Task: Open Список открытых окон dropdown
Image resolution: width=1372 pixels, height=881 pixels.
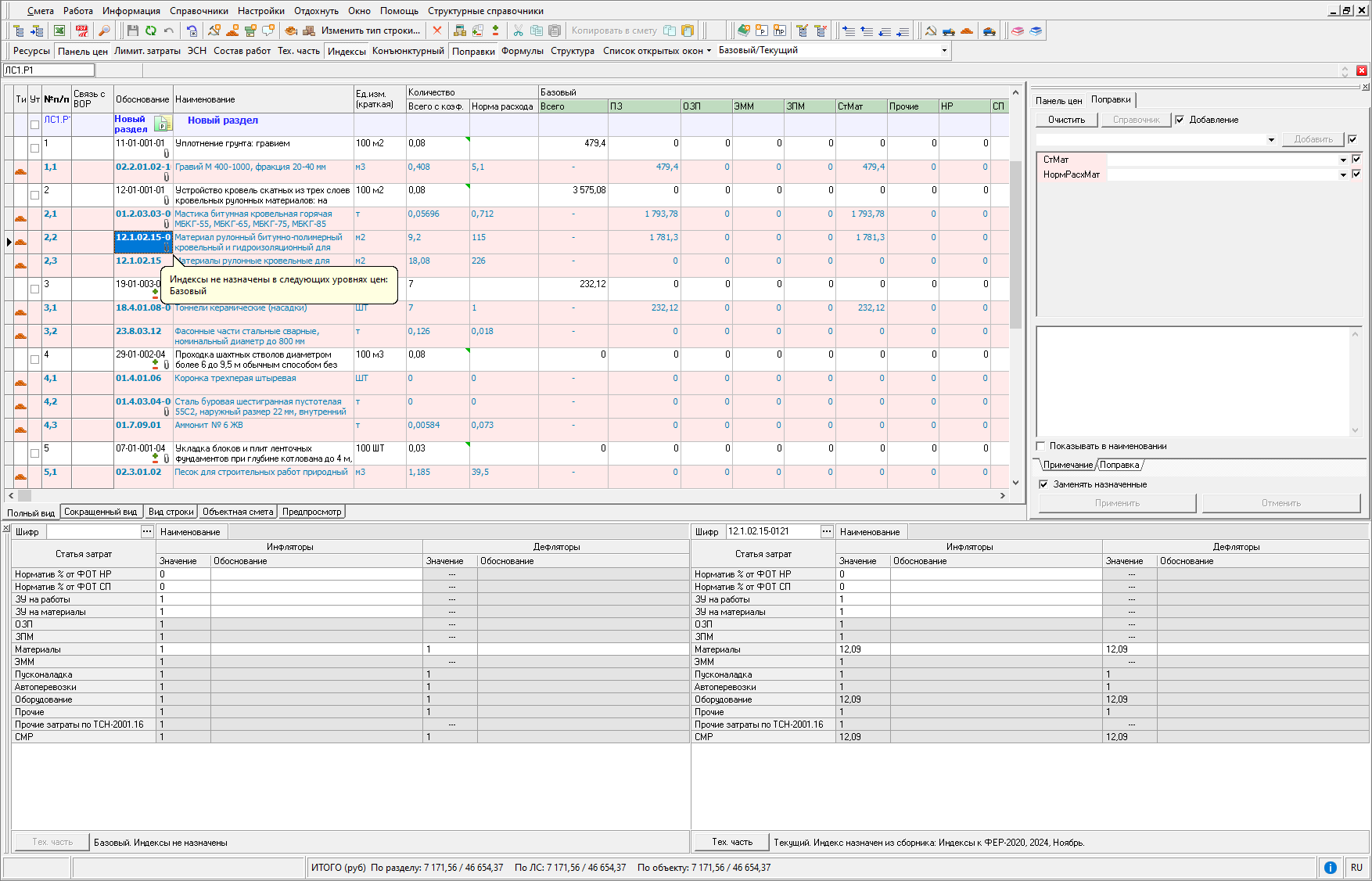Action: 657,51
